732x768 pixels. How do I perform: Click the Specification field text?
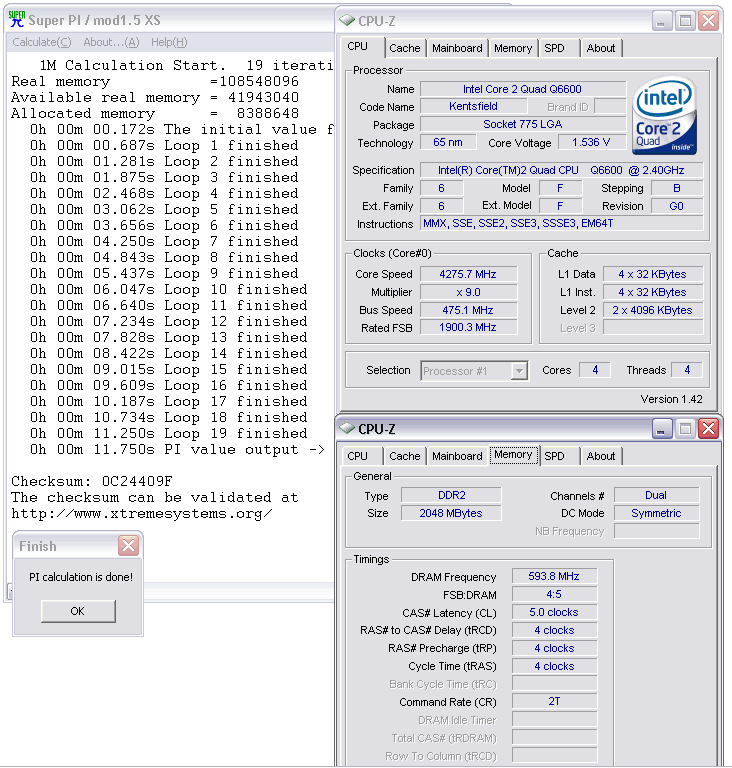(x=561, y=170)
